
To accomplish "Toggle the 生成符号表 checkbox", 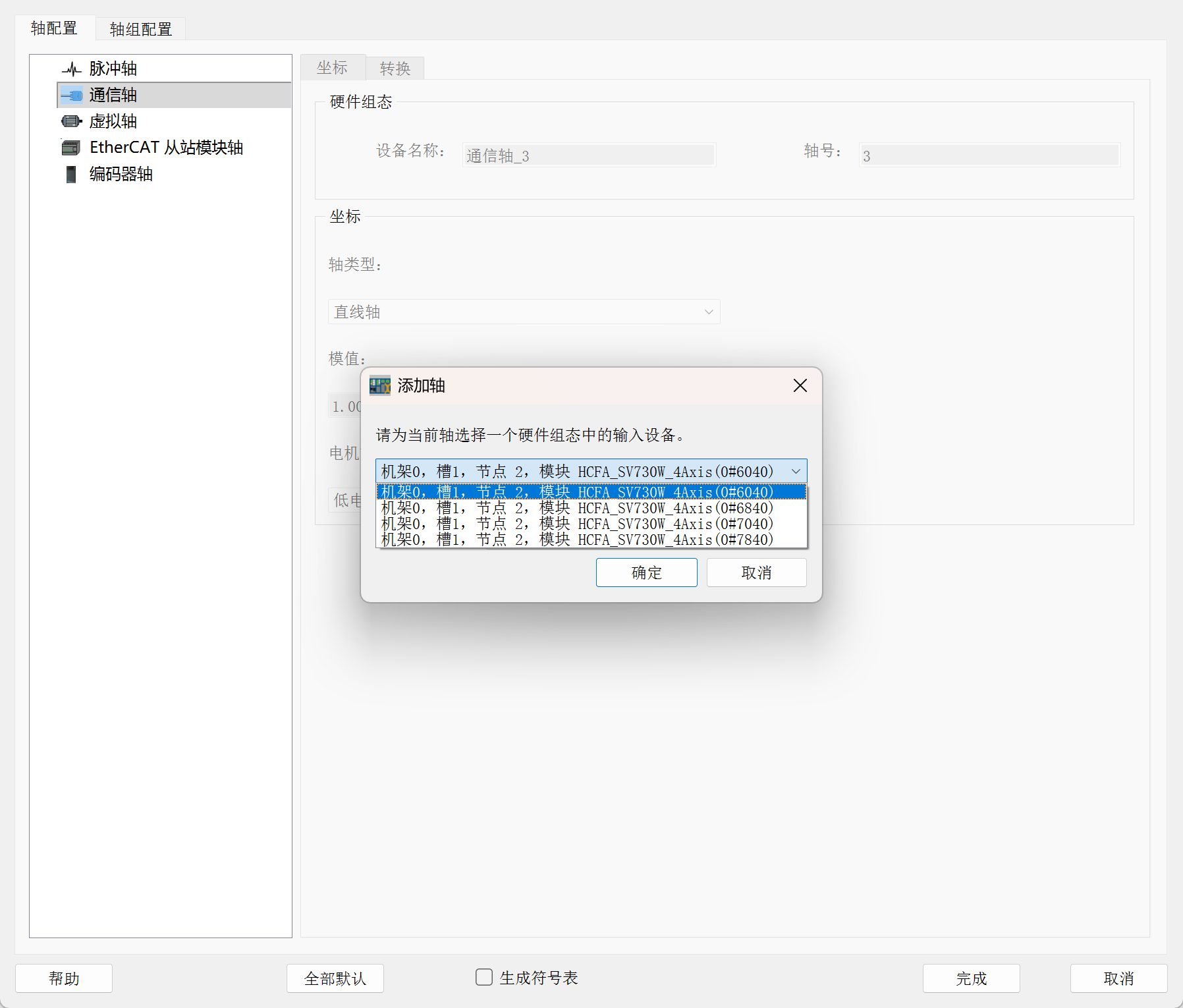I will (484, 977).
